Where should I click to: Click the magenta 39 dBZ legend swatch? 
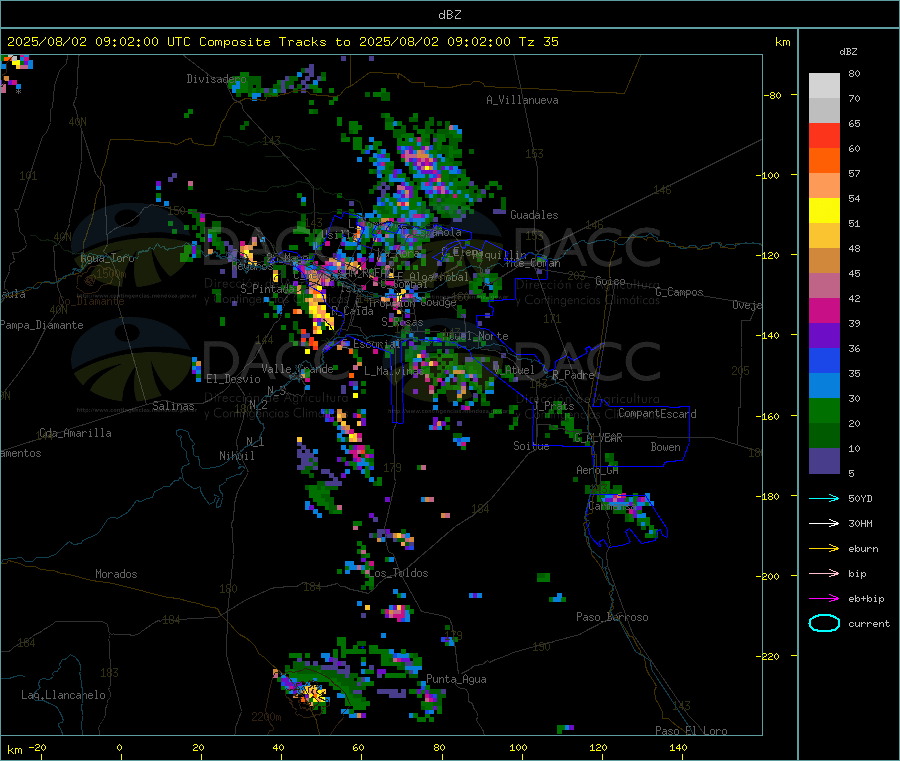pyautogui.click(x=824, y=310)
